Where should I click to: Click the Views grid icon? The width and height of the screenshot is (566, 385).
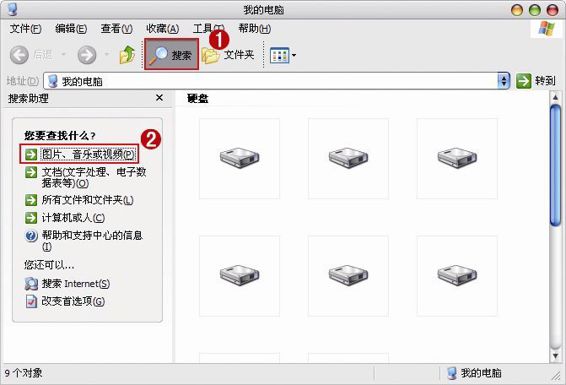(279, 55)
